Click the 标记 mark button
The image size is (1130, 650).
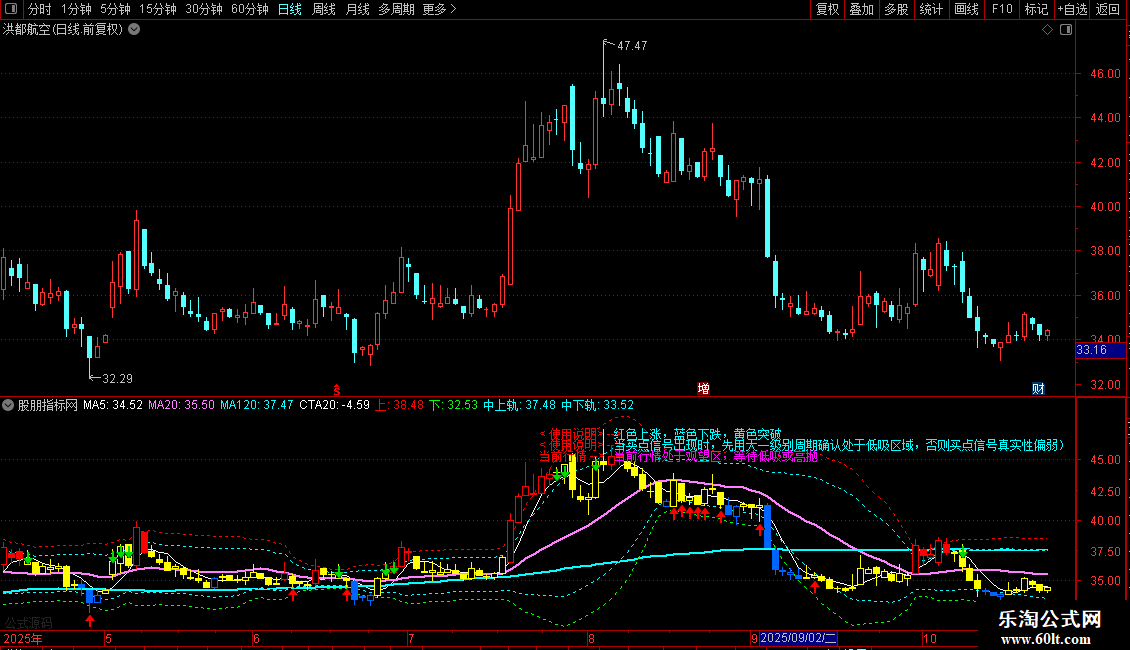[x=1036, y=9]
